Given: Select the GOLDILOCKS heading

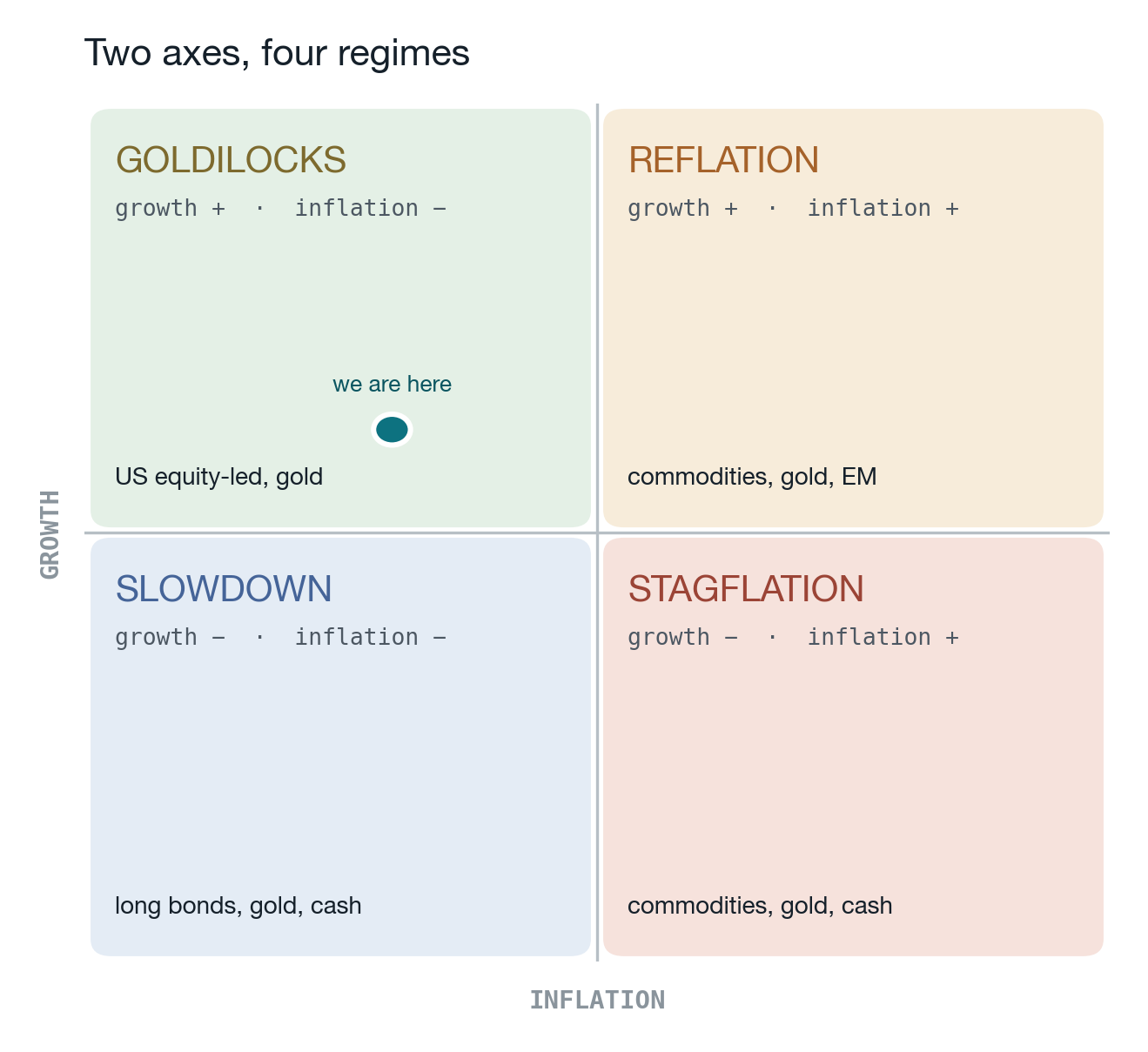Looking at the screenshot, I should (231, 160).
